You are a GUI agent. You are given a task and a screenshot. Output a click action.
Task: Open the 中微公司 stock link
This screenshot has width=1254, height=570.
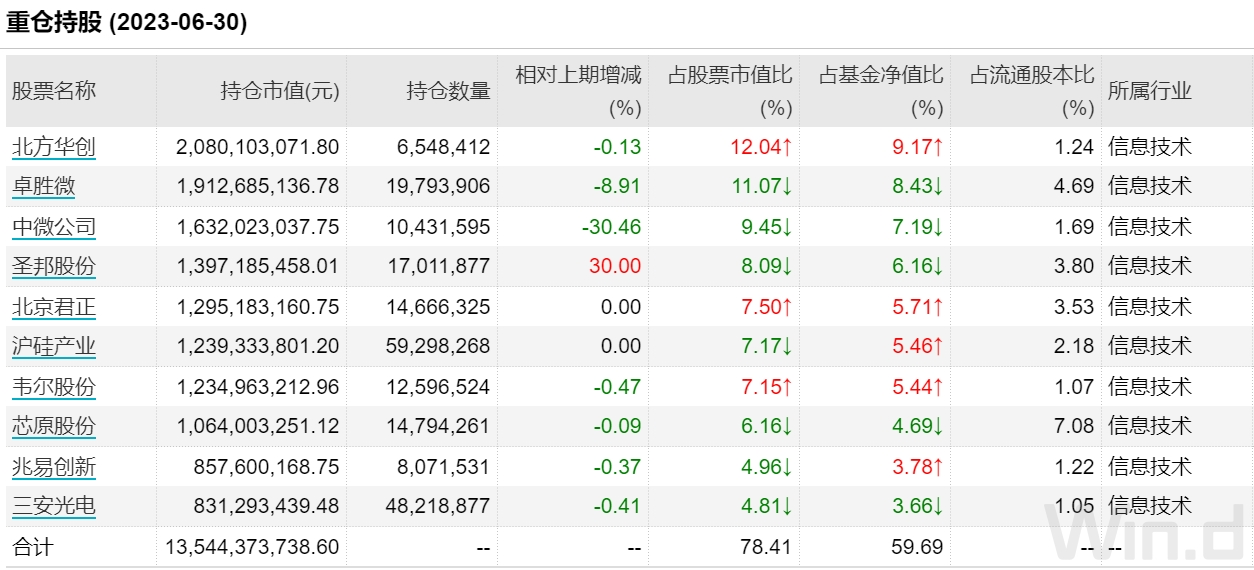coord(54,227)
